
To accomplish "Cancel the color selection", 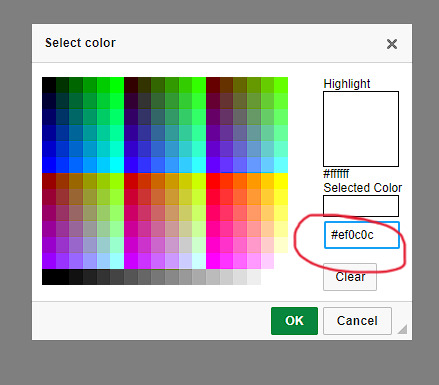I will tap(357, 321).
